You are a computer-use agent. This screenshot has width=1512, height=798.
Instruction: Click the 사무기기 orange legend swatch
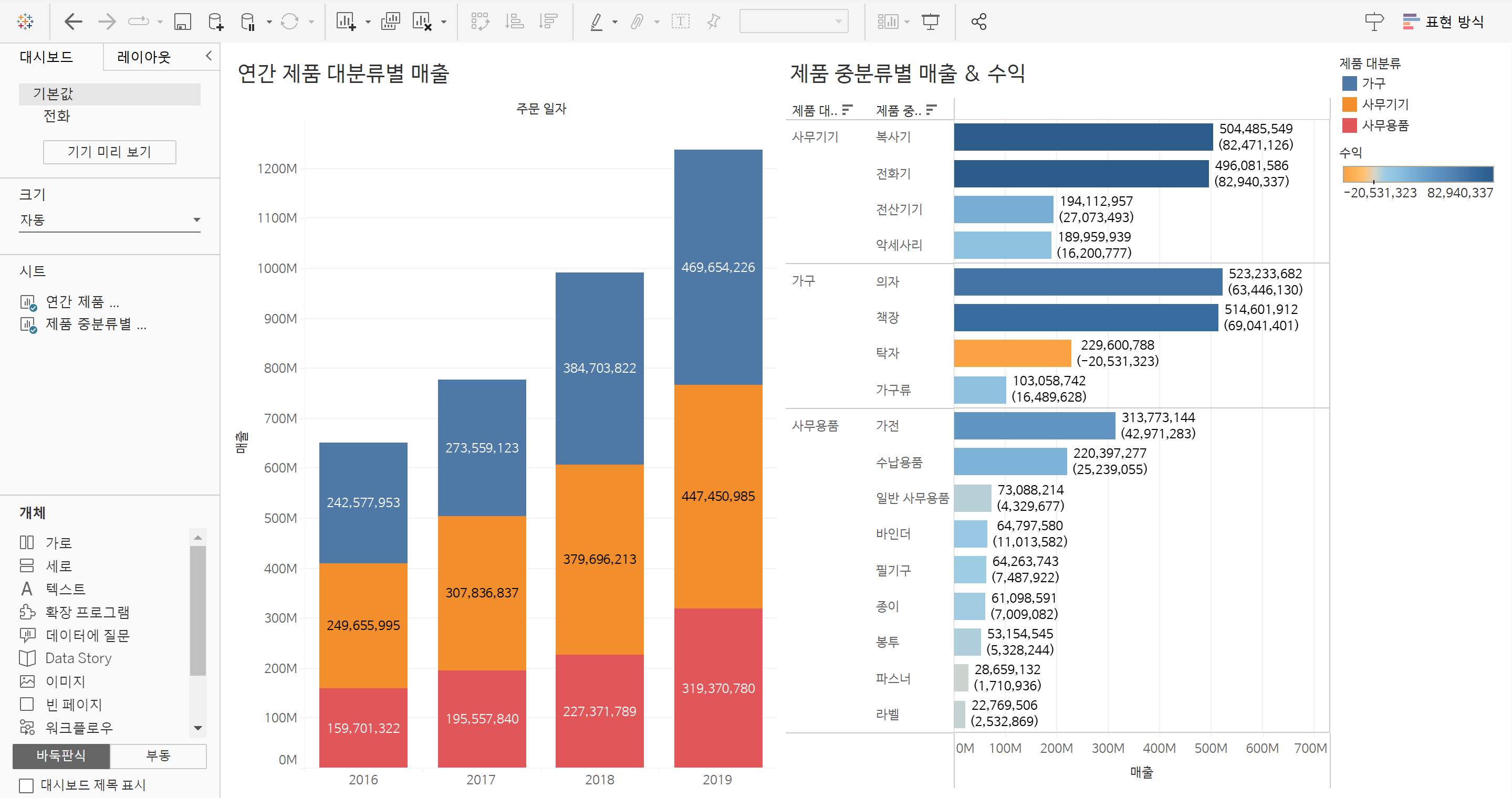(x=1349, y=104)
